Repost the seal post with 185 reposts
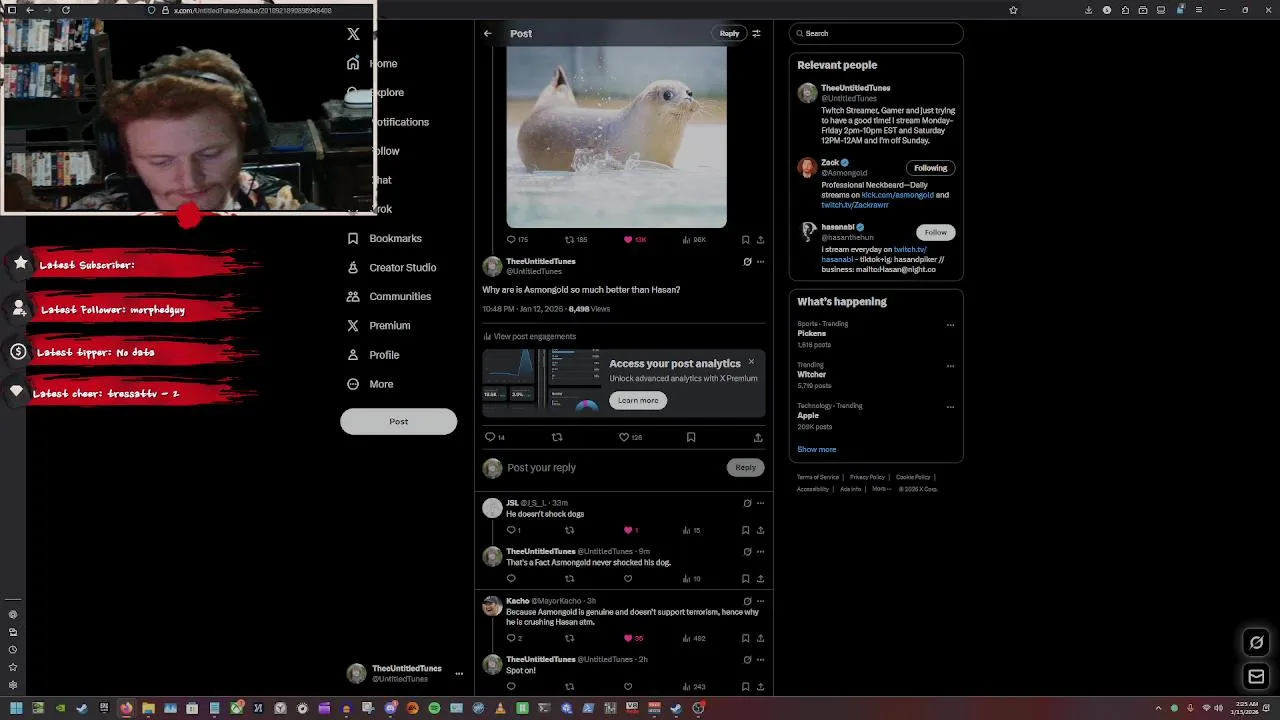This screenshot has width=1280, height=720. tap(576, 240)
